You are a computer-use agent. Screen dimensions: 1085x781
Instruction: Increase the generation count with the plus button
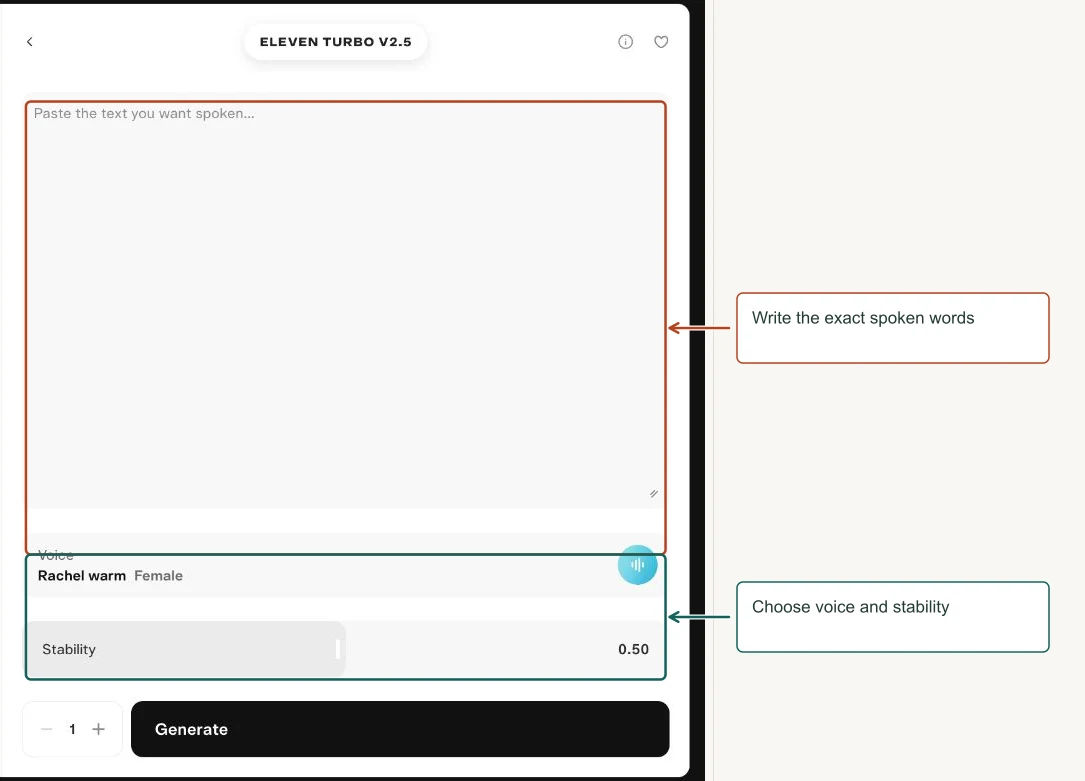coord(98,729)
